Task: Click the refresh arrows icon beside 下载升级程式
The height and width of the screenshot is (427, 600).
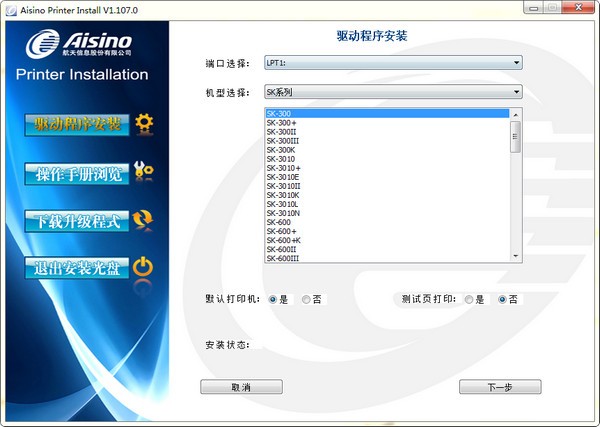Action: pyautogui.click(x=142, y=220)
